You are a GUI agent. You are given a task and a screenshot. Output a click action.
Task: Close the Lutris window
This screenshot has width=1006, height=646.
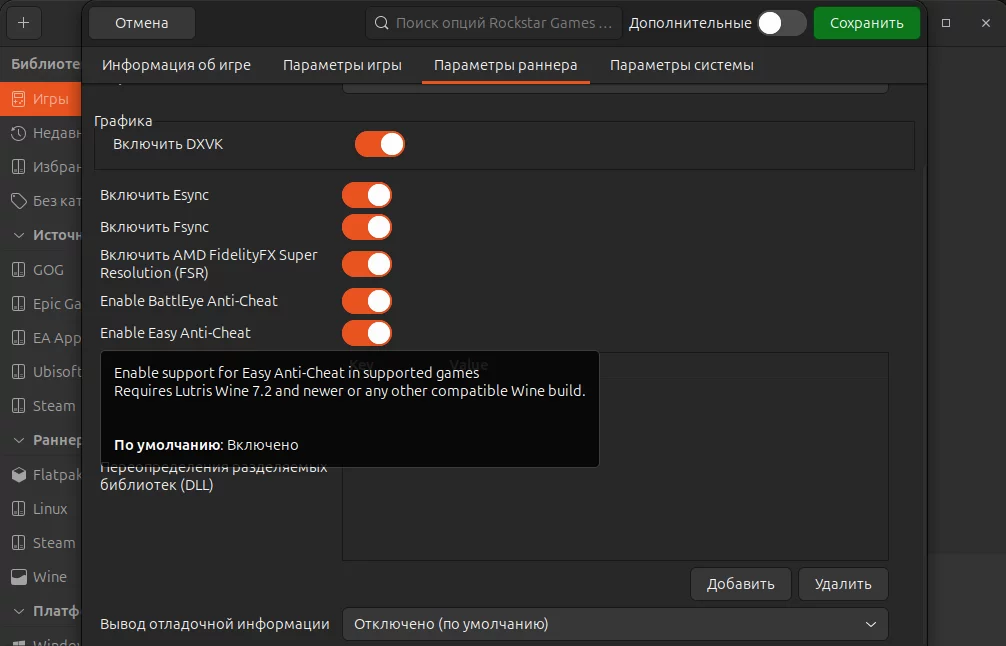tap(986, 23)
